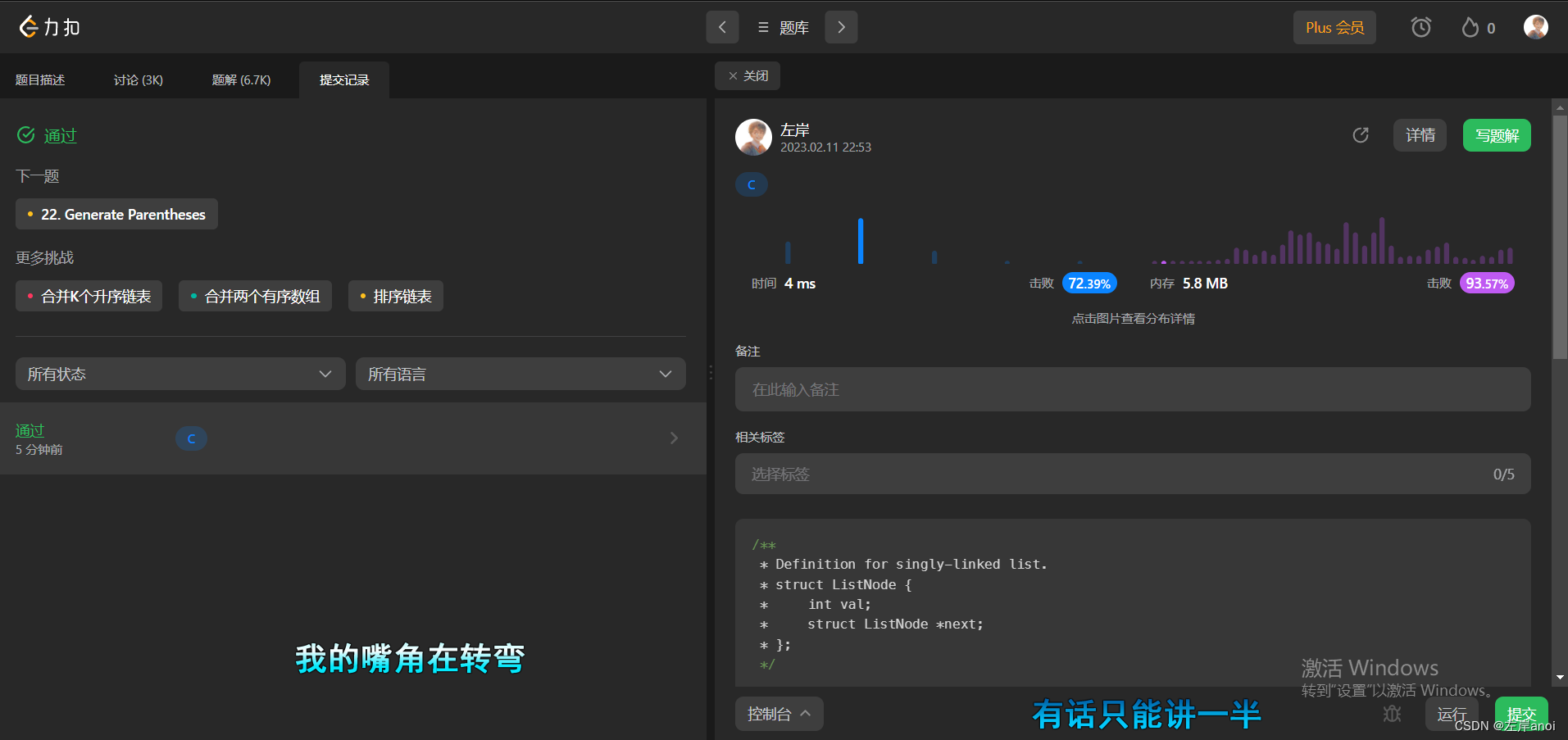The image size is (1568, 740).
Task: Click the 5.8 MB memory value
Action: (1205, 284)
